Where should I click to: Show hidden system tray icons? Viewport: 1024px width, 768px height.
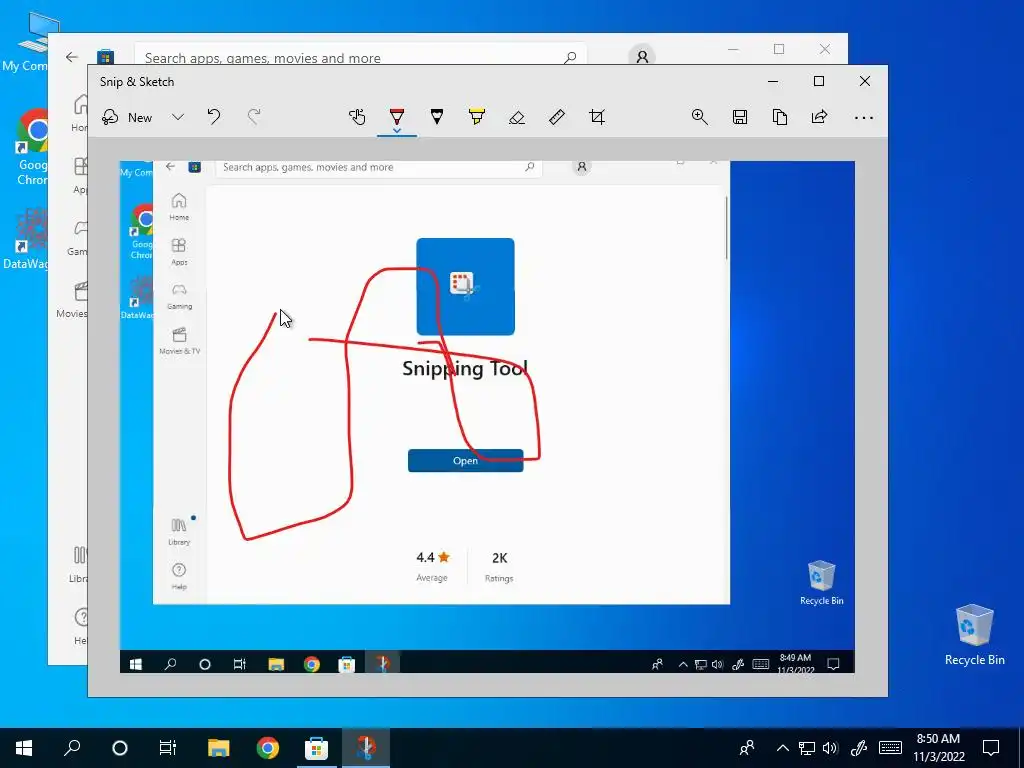click(x=782, y=748)
